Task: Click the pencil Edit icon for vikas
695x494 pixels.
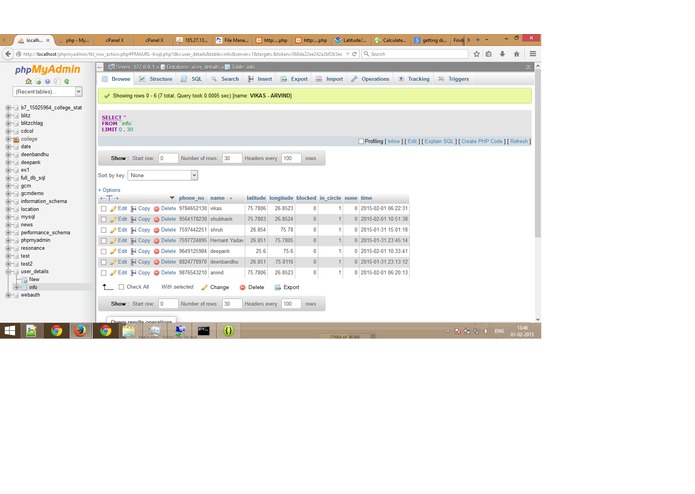Action: 113,209
